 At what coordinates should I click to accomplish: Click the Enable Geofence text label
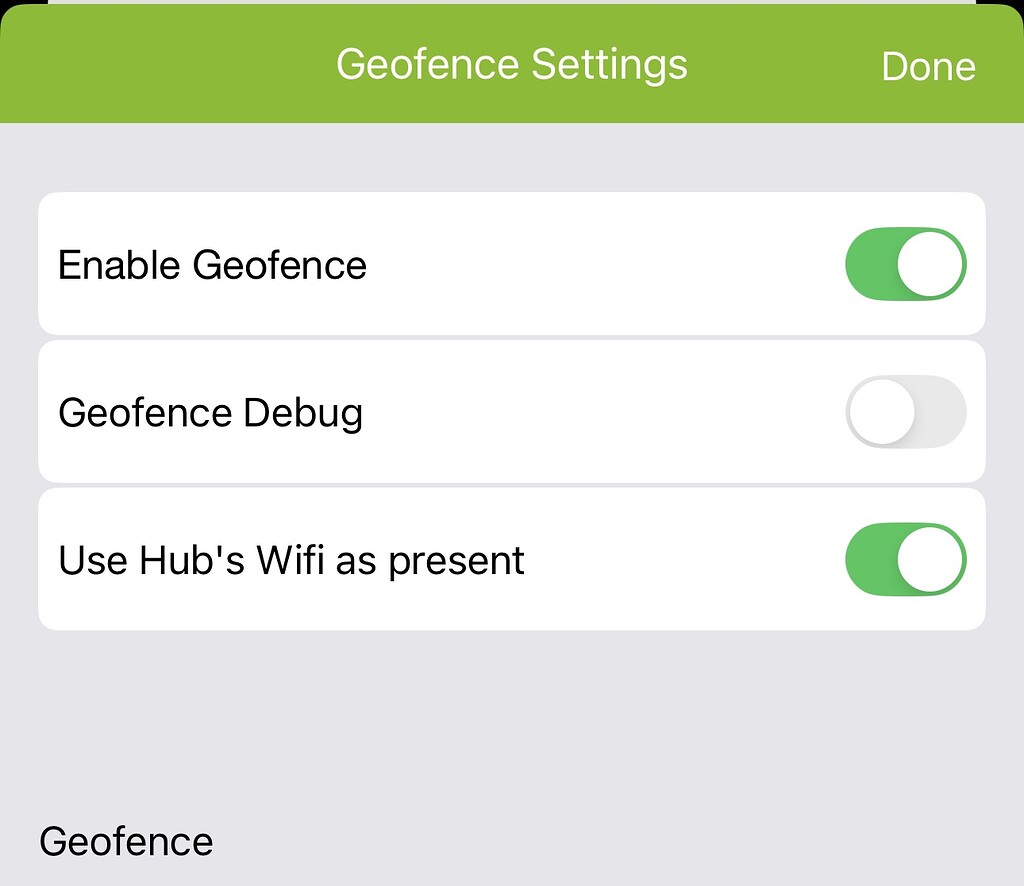[x=213, y=265]
